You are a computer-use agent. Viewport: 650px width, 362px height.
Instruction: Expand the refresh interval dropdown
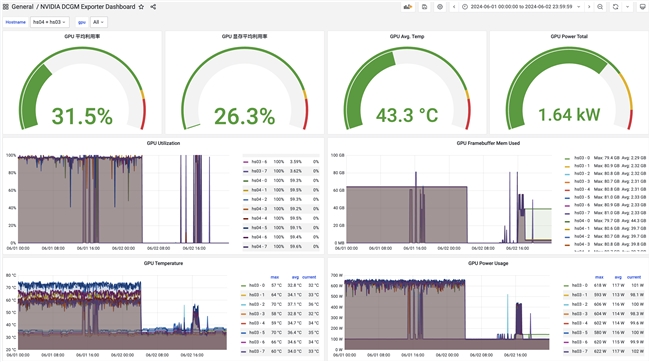[627, 7]
